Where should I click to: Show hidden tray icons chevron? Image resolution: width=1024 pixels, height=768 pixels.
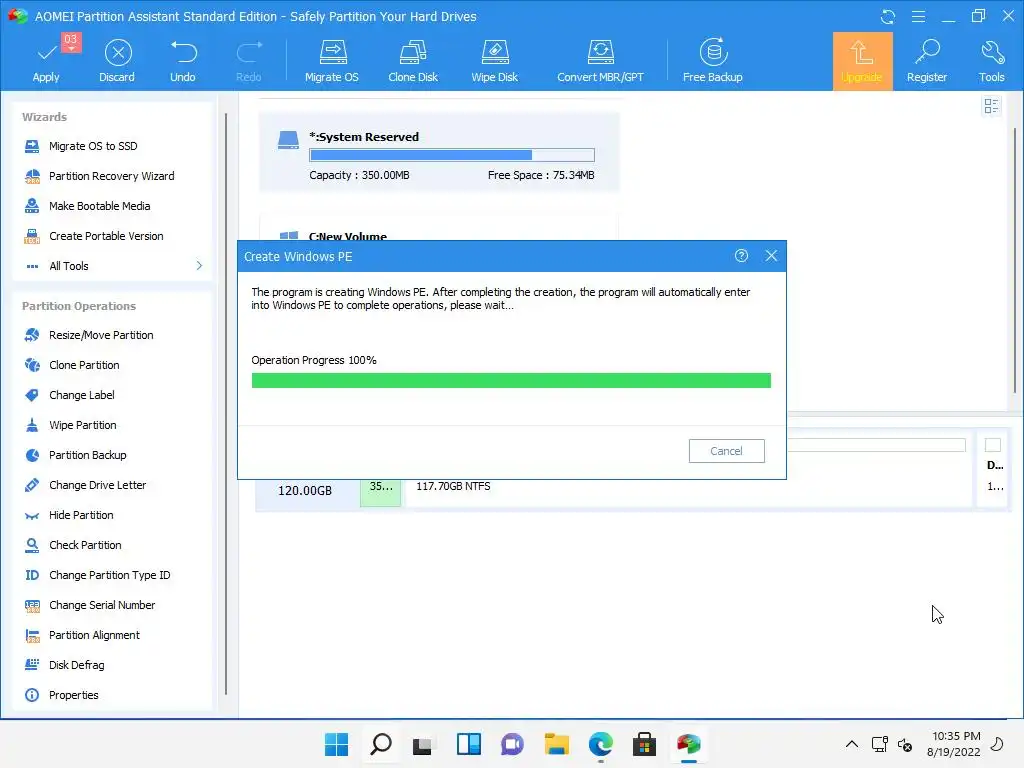tap(852, 744)
